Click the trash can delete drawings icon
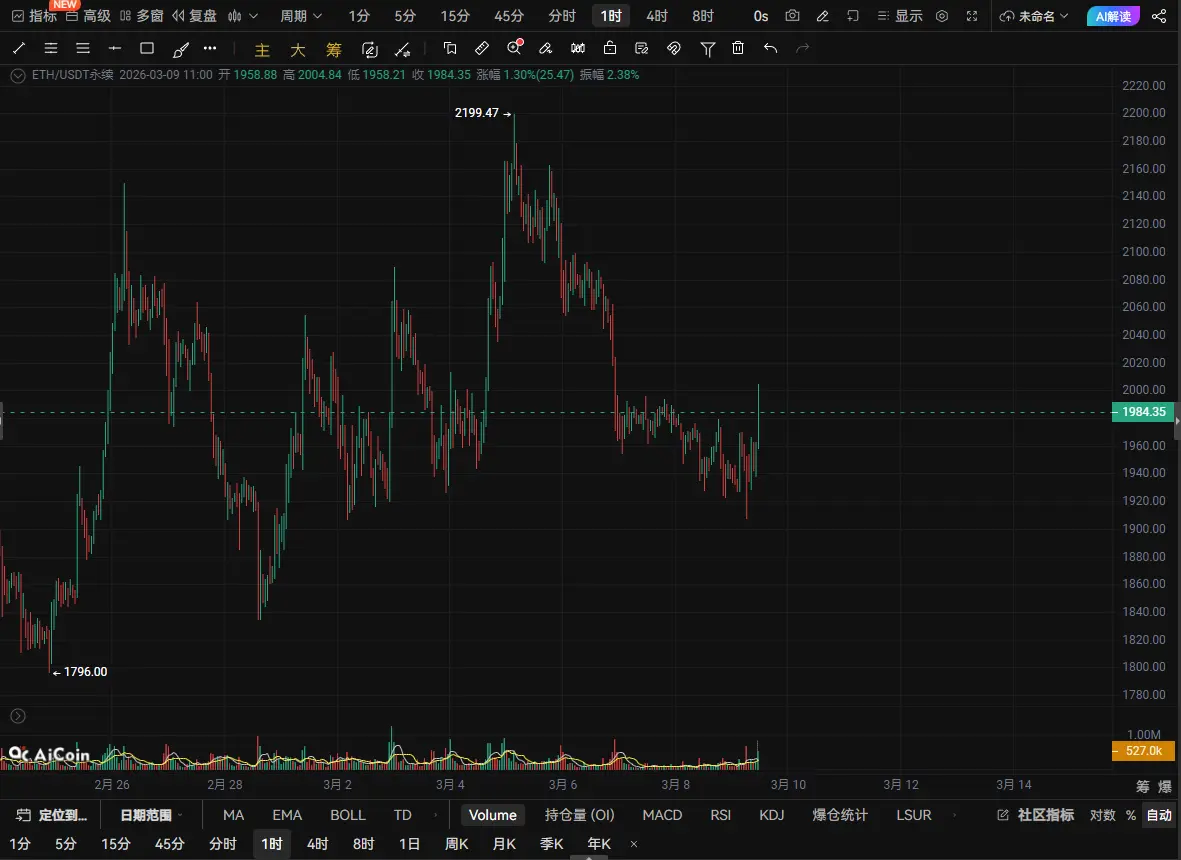This screenshot has height=860, width=1181. click(738, 48)
